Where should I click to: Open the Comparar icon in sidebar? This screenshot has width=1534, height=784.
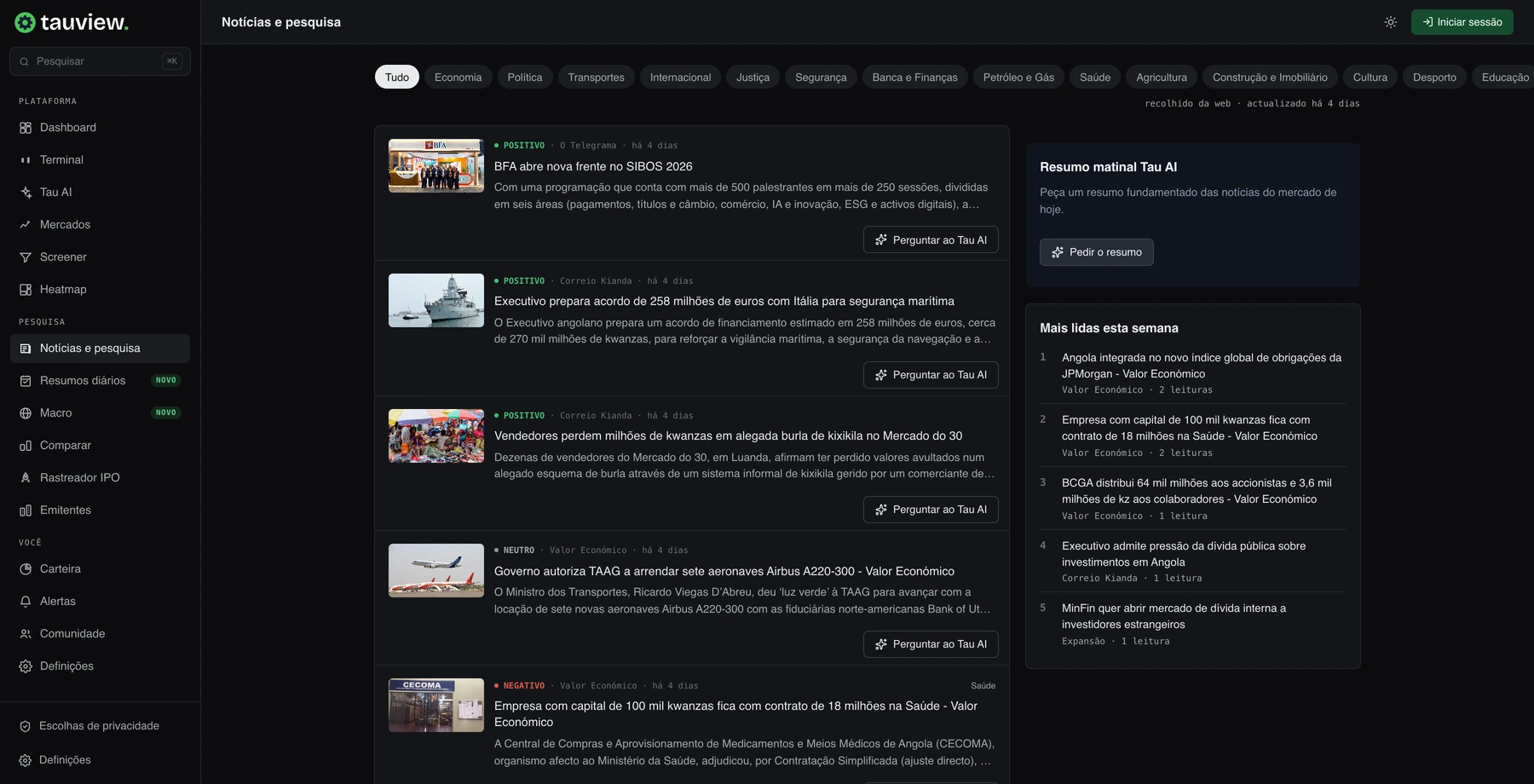[26, 446]
